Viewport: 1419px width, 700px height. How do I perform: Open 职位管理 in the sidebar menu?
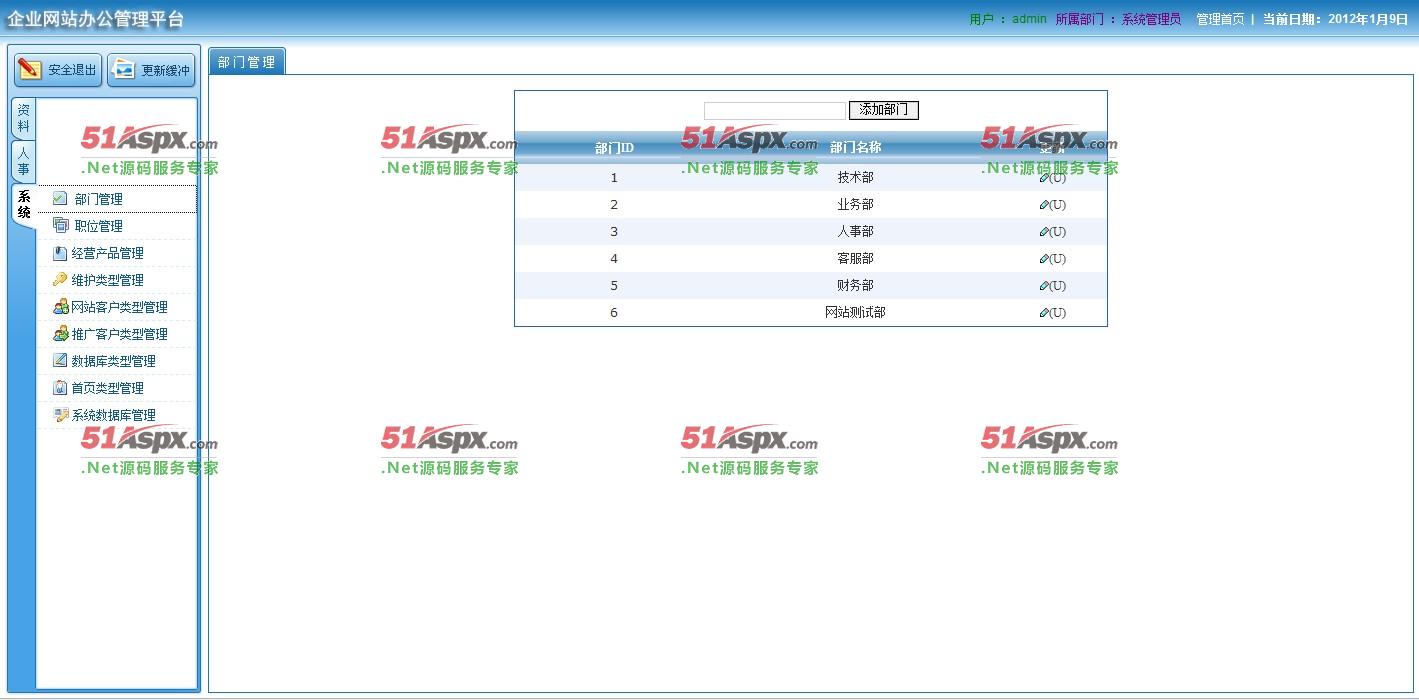[x=98, y=226]
